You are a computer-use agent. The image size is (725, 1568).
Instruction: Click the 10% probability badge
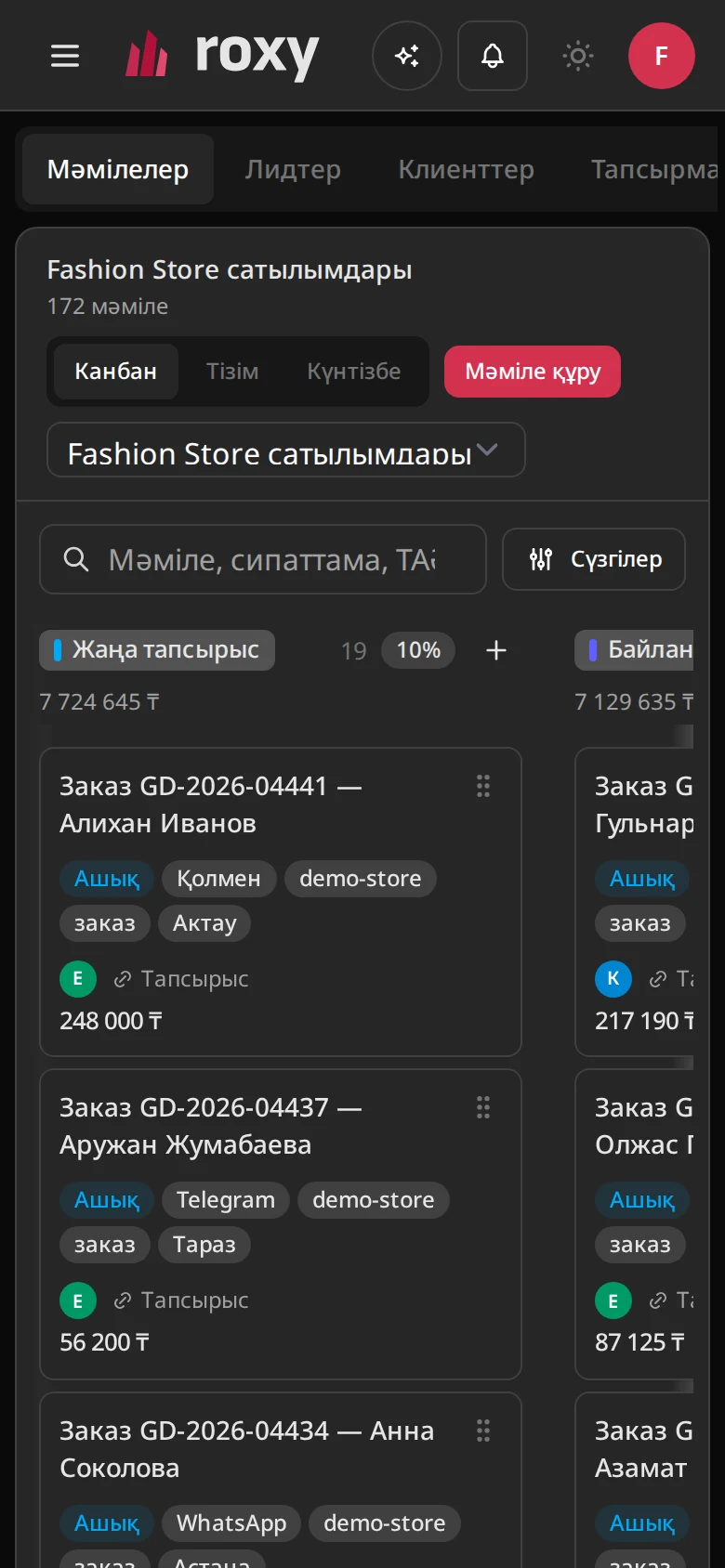[418, 650]
